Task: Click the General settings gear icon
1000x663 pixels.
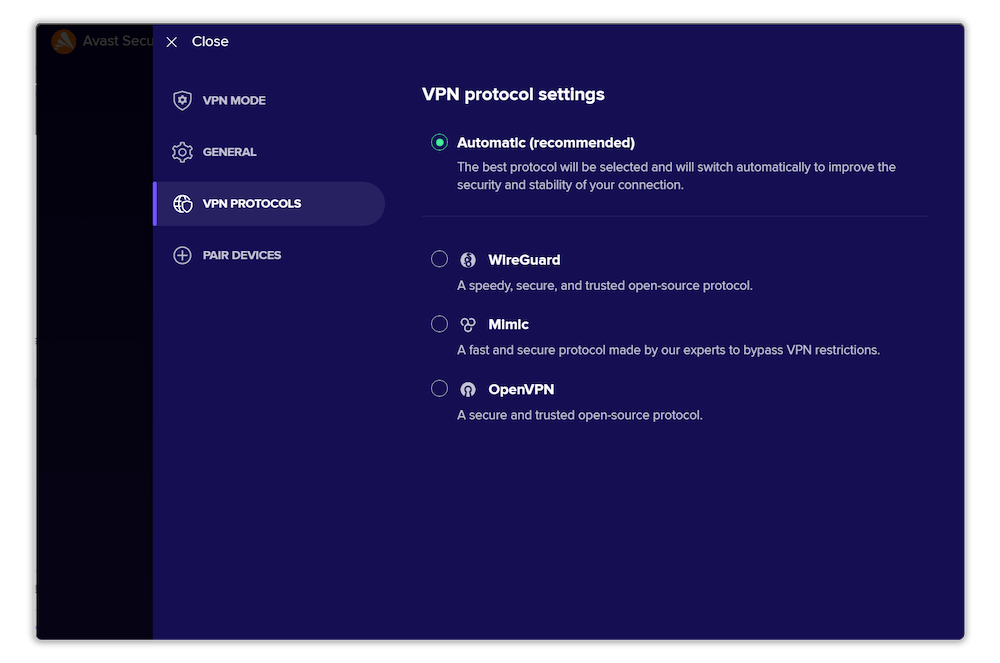Action: (x=182, y=151)
